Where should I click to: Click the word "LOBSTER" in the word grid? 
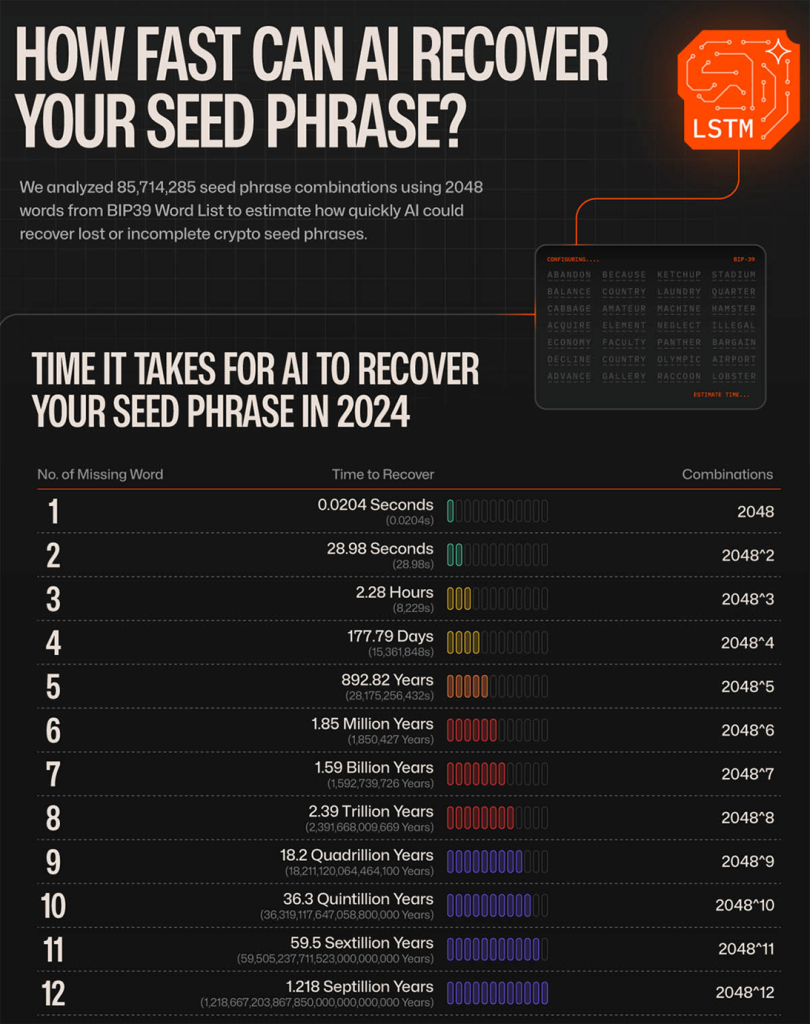[733, 377]
